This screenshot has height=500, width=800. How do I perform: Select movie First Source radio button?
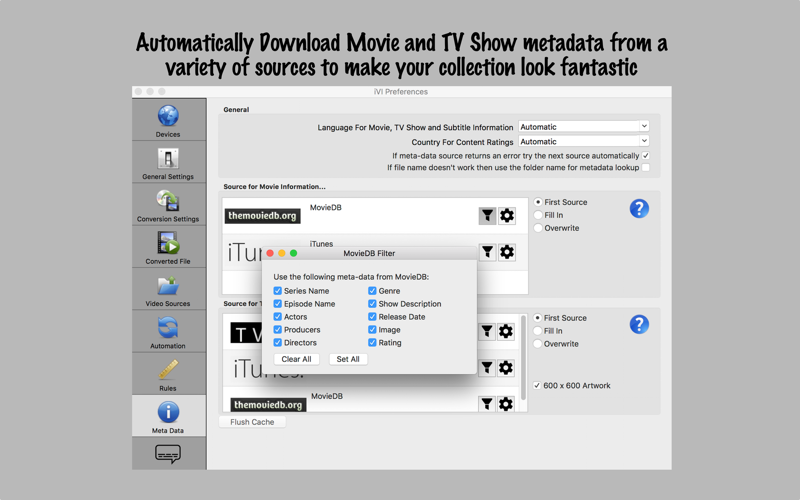click(x=538, y=202)
